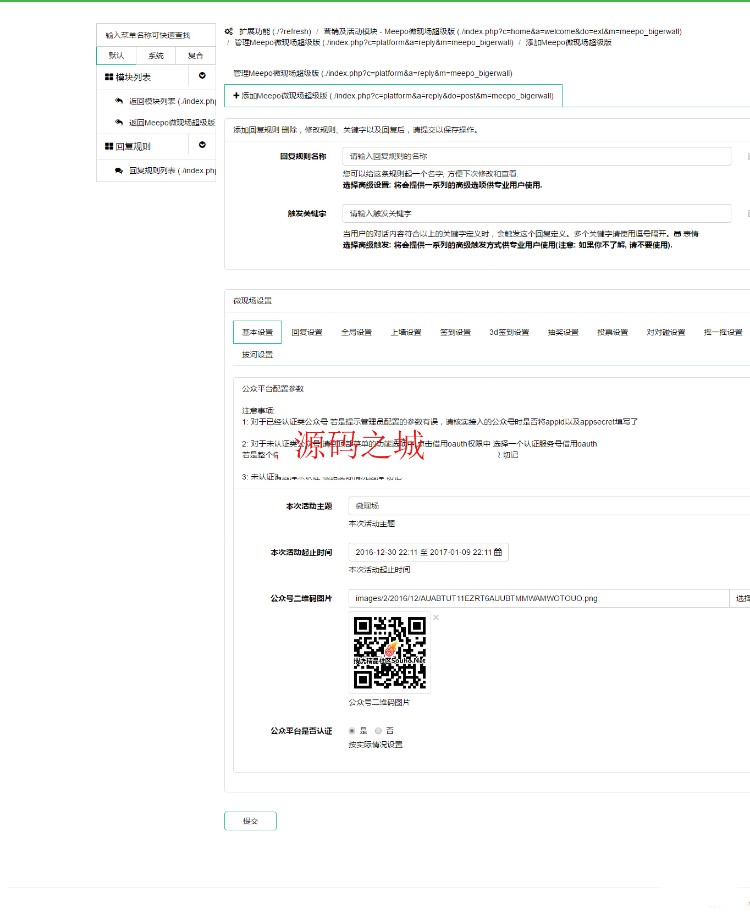Image resolution: width=750 pixels, height=915 pixels.
Task: Open the 基本设置 tab
Action: [x=257, y=332]
